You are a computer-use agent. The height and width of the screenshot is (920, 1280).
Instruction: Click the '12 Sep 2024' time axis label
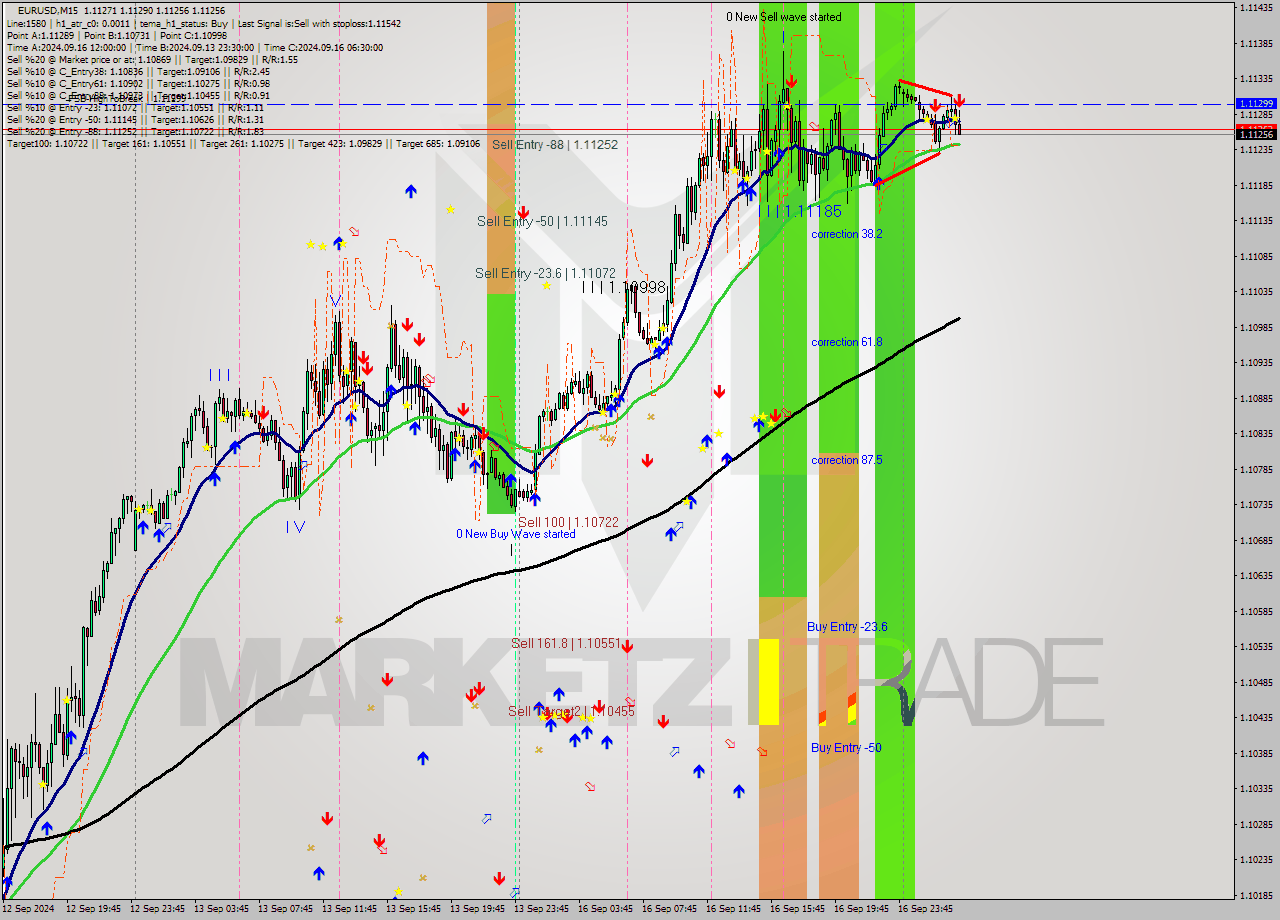coord(28,909)
